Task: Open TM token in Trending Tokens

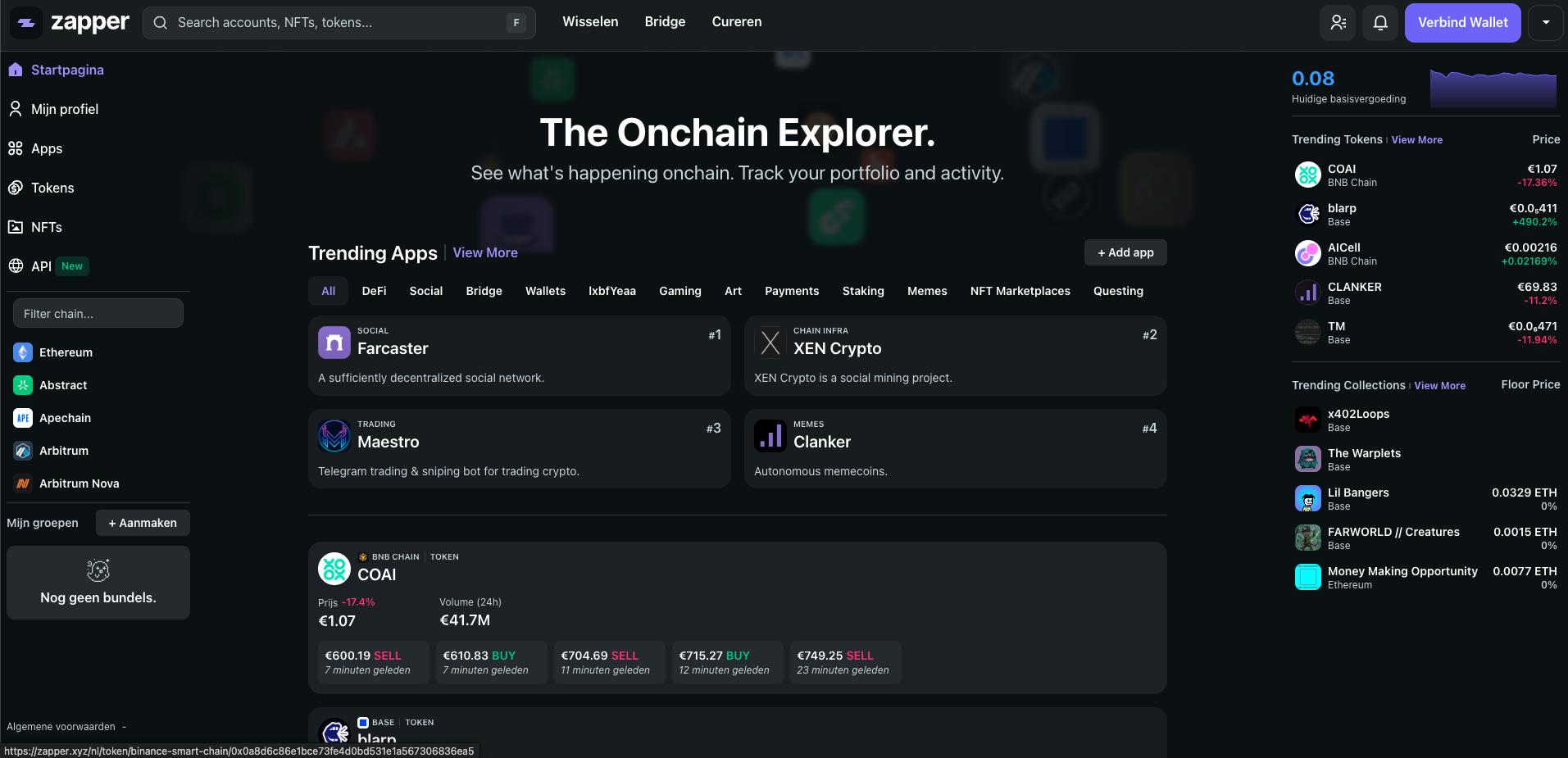Action: (x=1426, y=332)
